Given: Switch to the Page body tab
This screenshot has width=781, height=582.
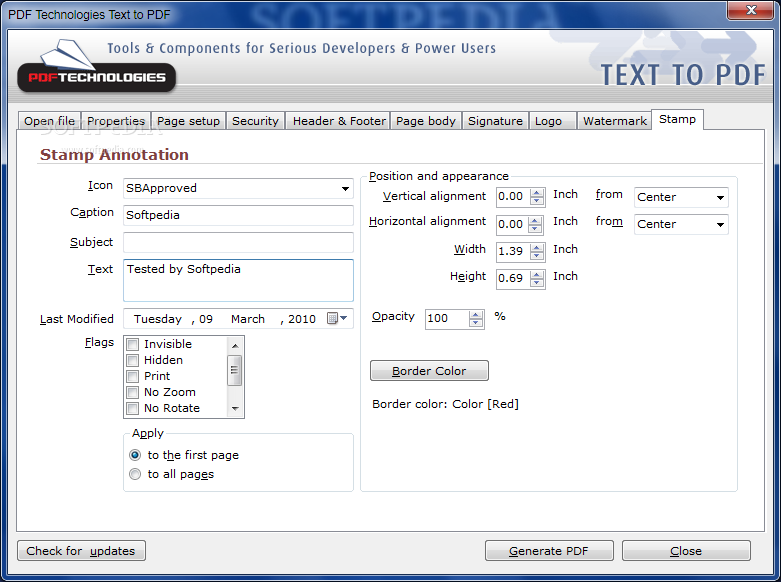Looking at the screenshot, I should tap(426, 121).
